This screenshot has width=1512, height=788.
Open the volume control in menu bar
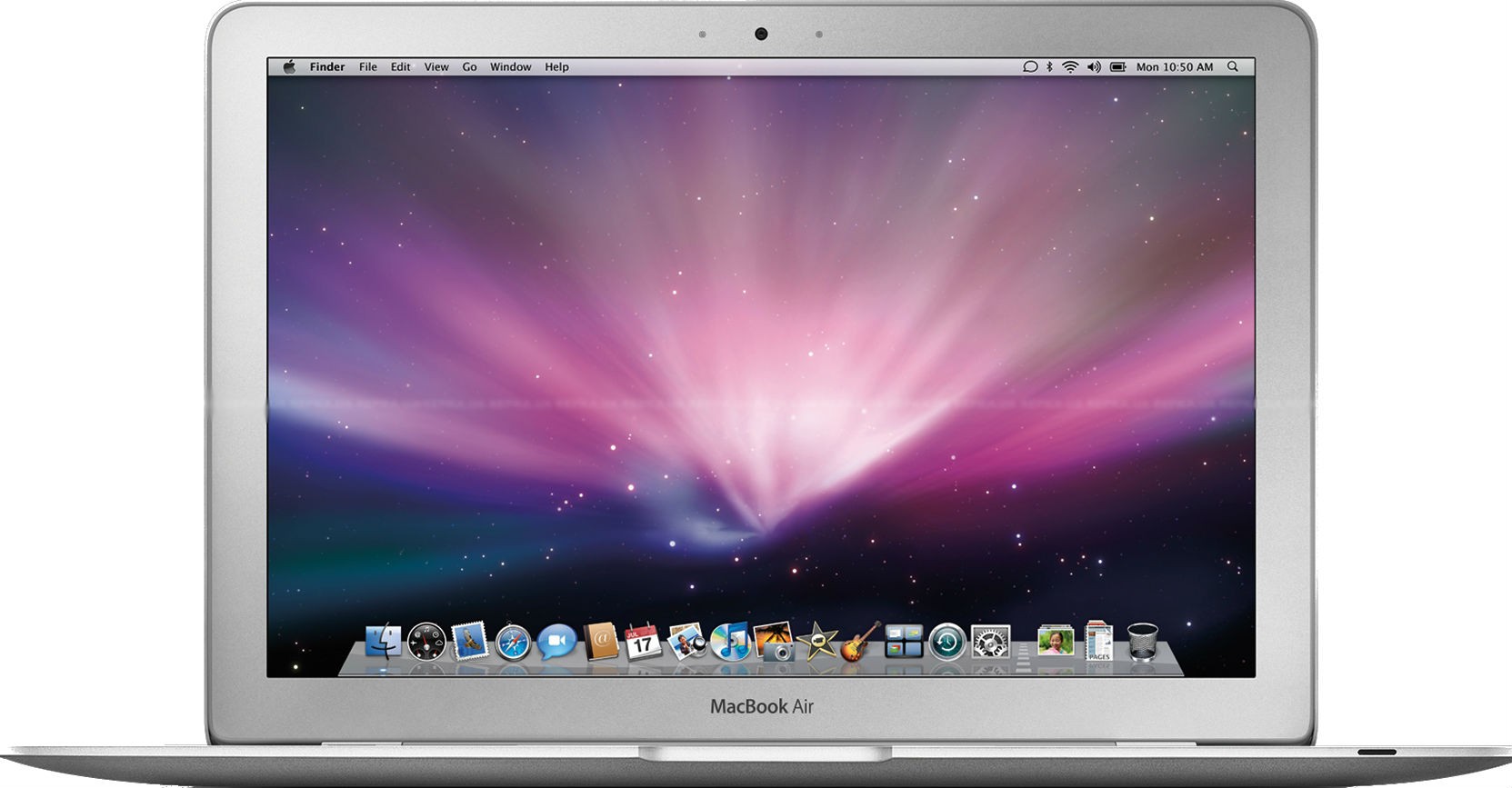(x=1094, y=66)
